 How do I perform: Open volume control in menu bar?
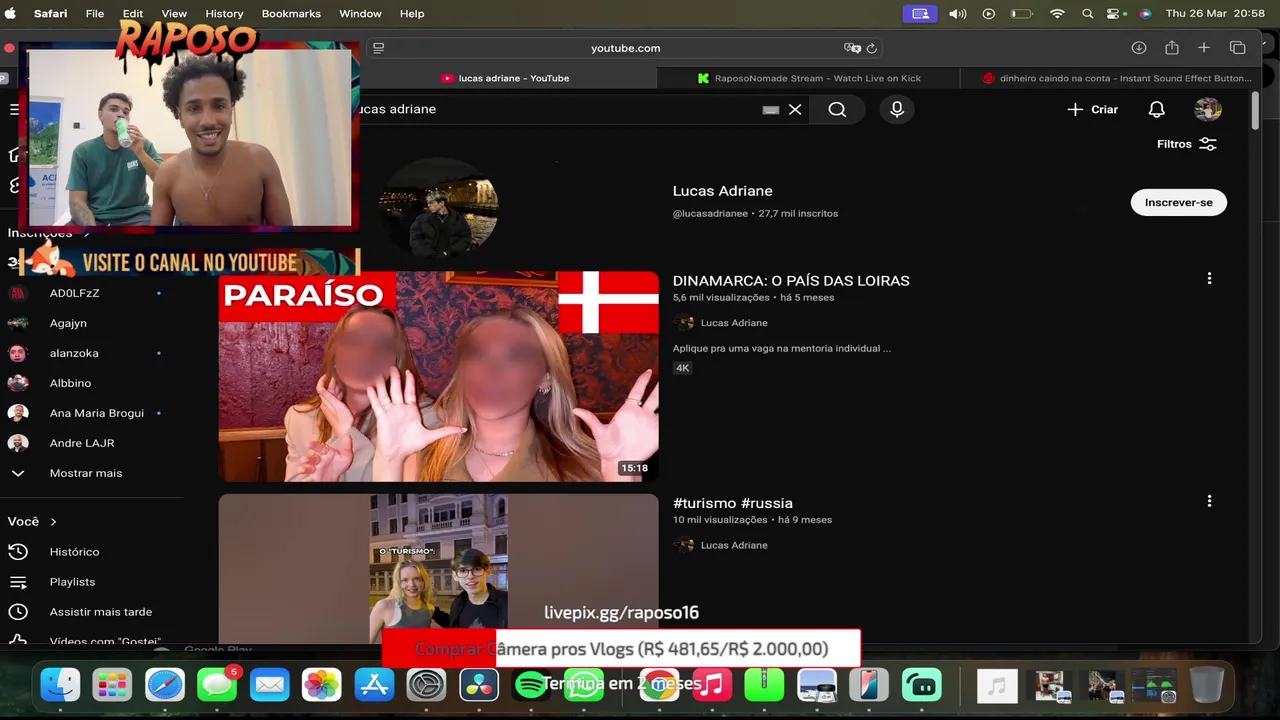(x=957, y=14)
